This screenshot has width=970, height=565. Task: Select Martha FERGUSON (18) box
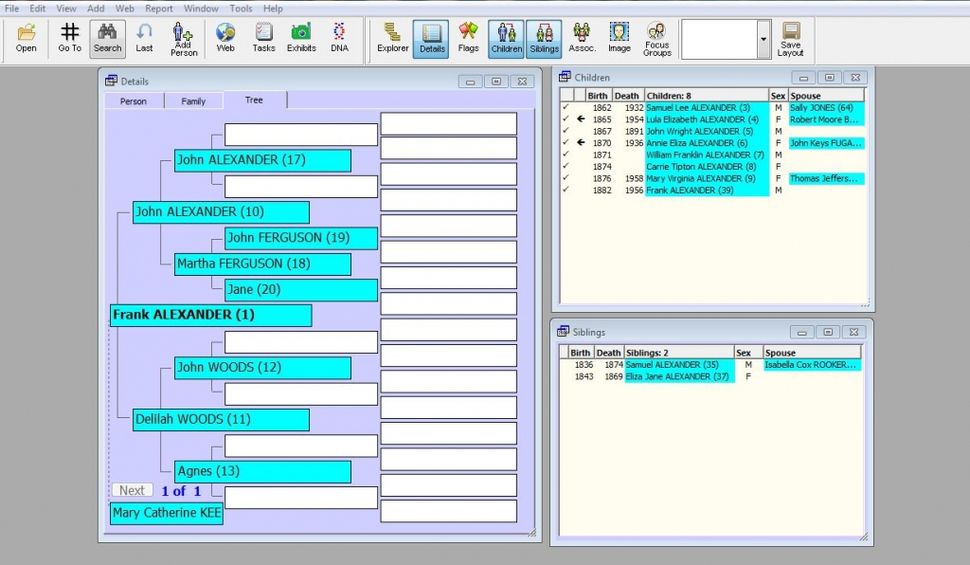(262, 264)
